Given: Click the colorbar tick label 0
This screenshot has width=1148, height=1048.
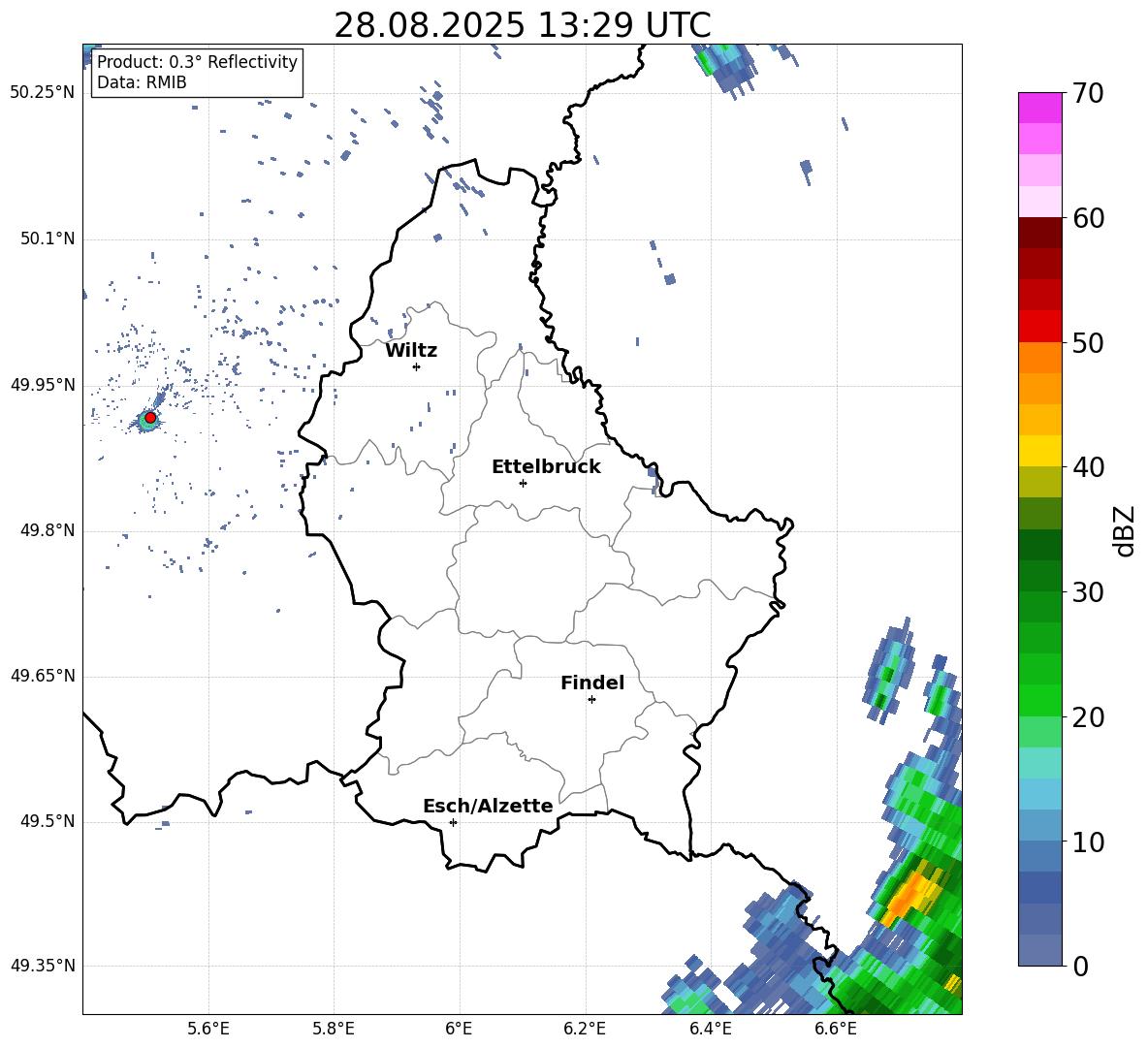Looking at the screenshot, I should click(x=1081, y=966).
